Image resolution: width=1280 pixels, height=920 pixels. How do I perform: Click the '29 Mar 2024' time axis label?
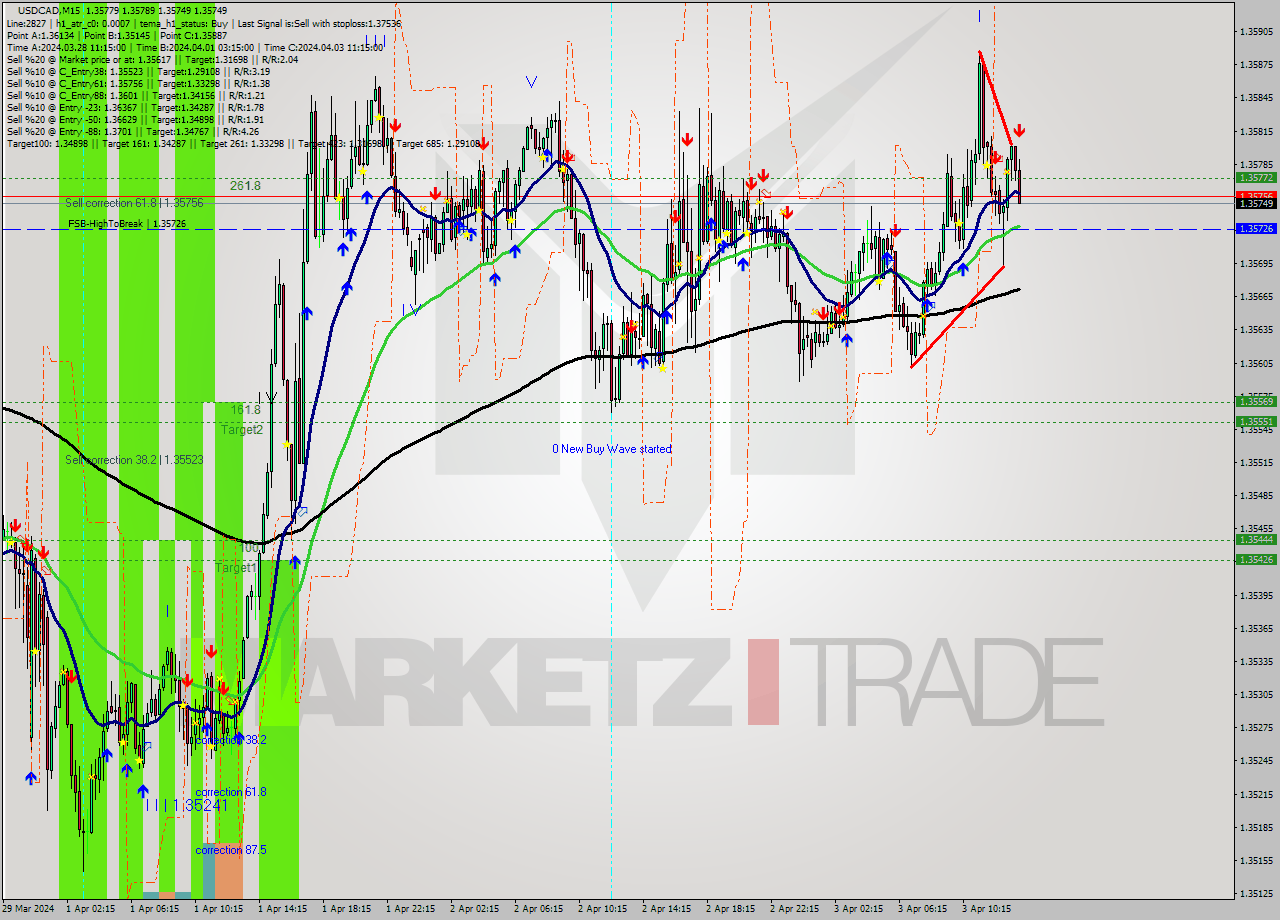(x=27, y=909)
